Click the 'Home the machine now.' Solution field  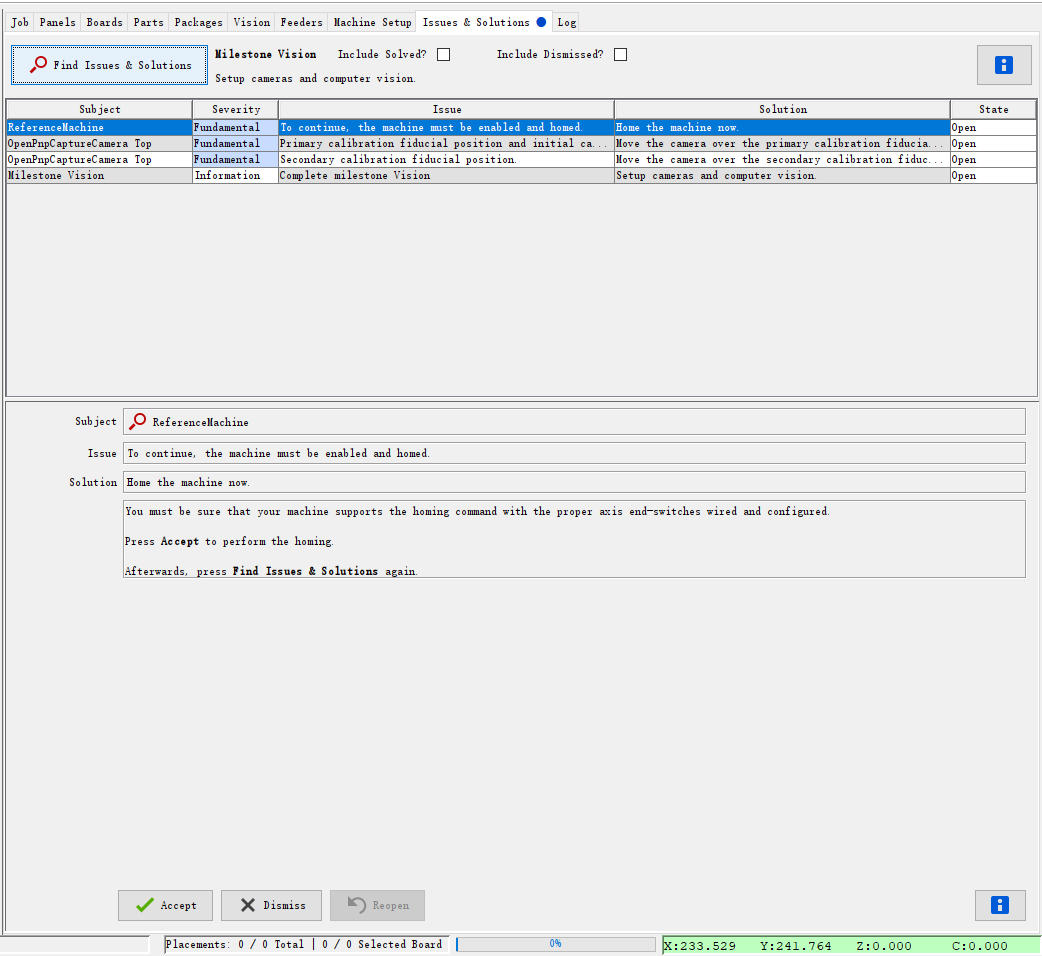click(x=575, y=482)
